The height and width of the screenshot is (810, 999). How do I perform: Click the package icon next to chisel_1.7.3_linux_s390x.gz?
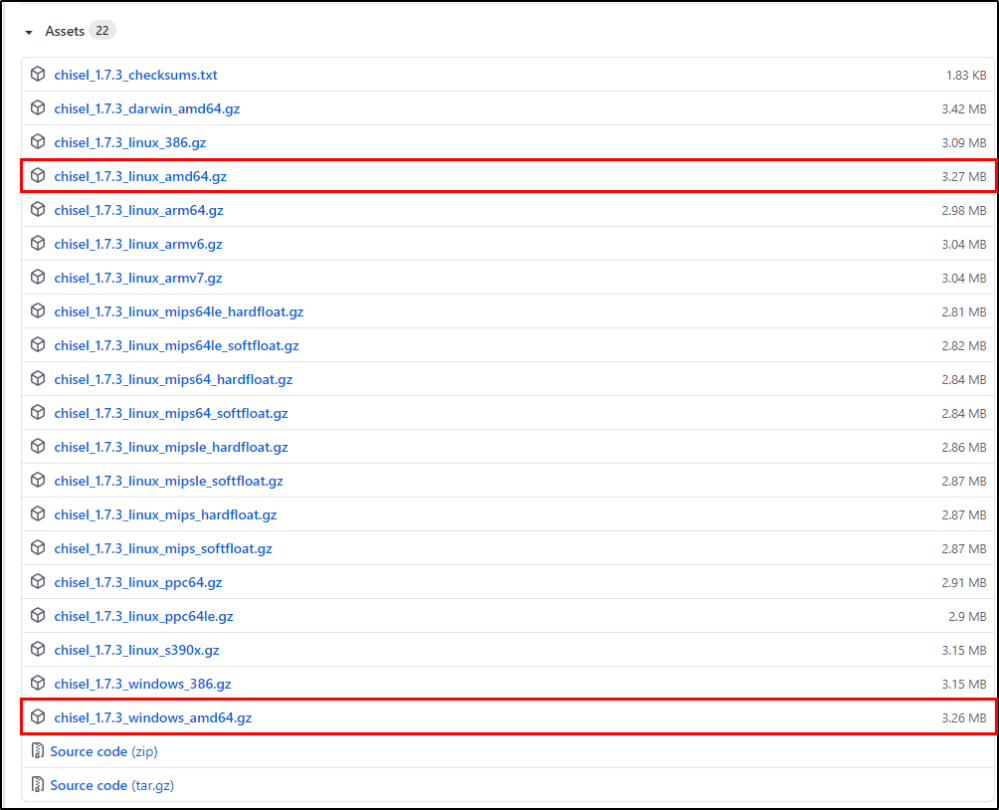38,649
